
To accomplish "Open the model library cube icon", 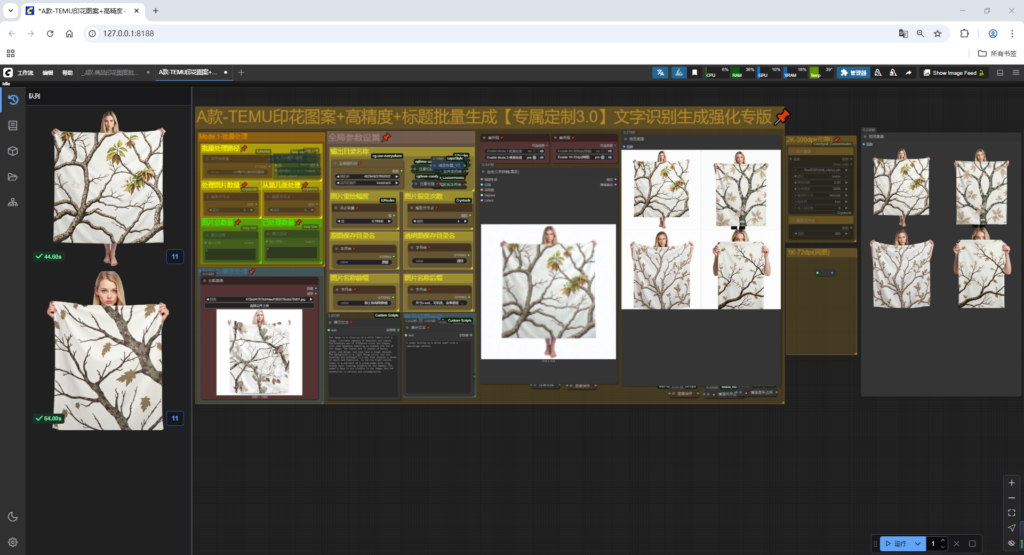I will click(x=12, y=151).
